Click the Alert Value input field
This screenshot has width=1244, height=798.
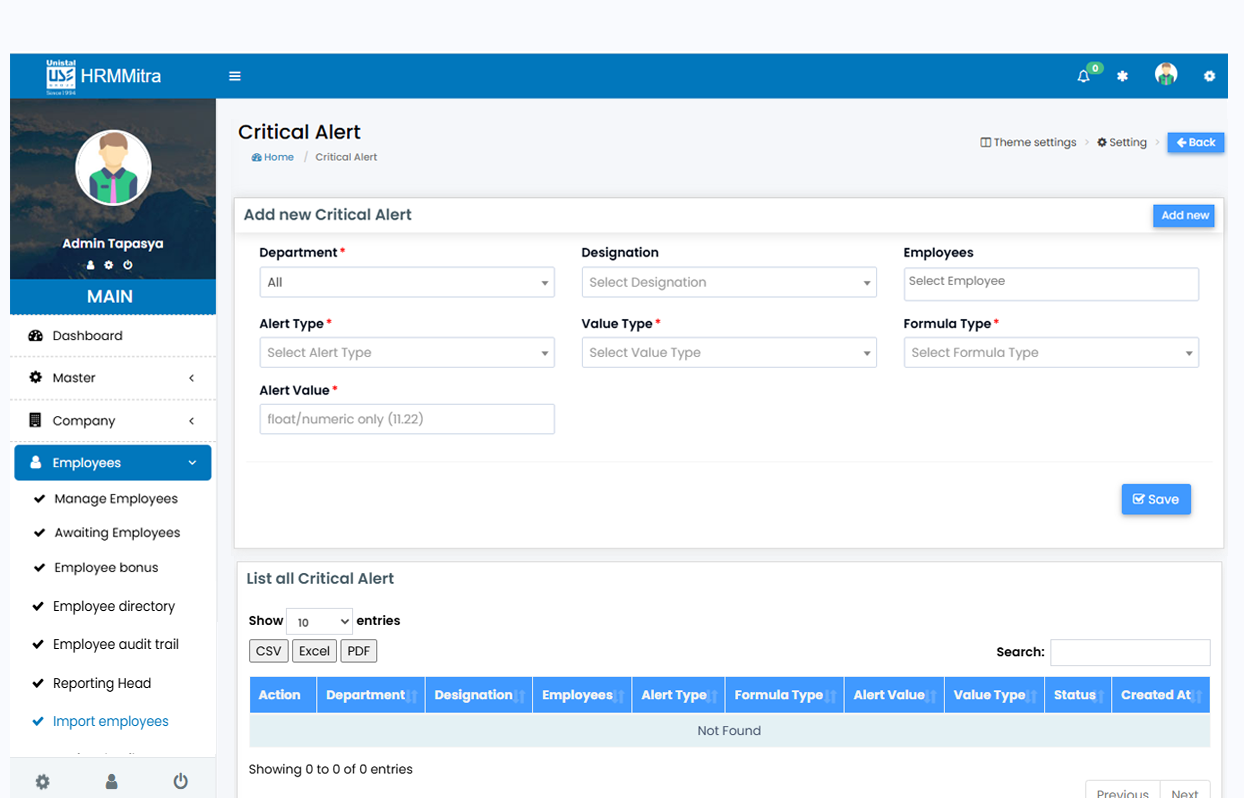tap(406, 419)
